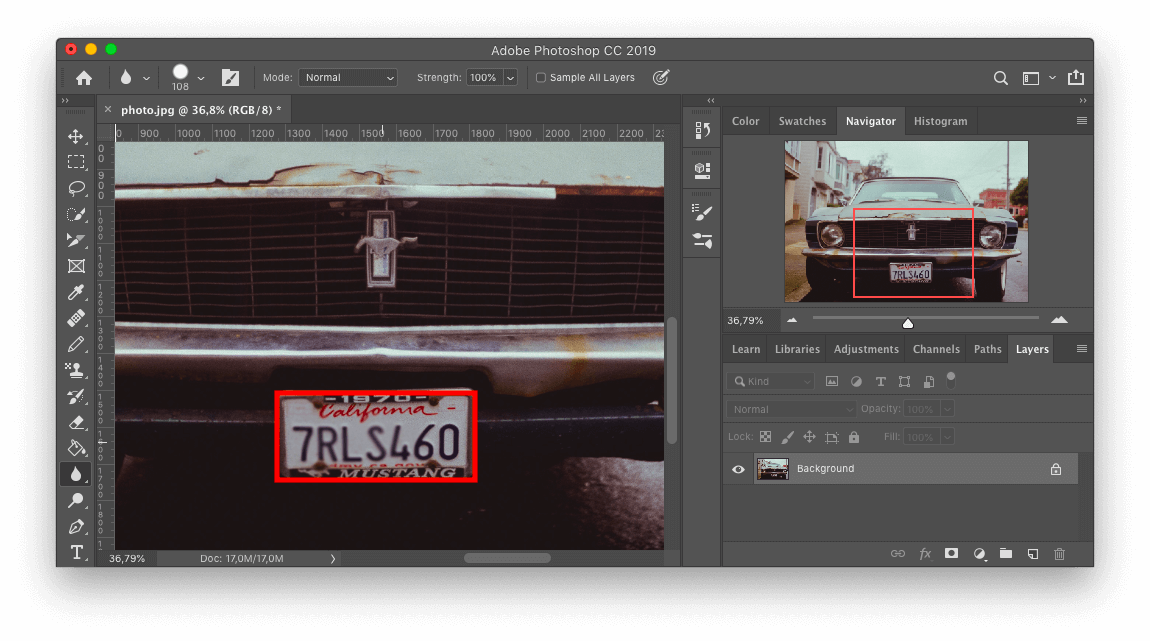
Task: Open the layer Opacity dropdown arrow
Action: [948, 409]
